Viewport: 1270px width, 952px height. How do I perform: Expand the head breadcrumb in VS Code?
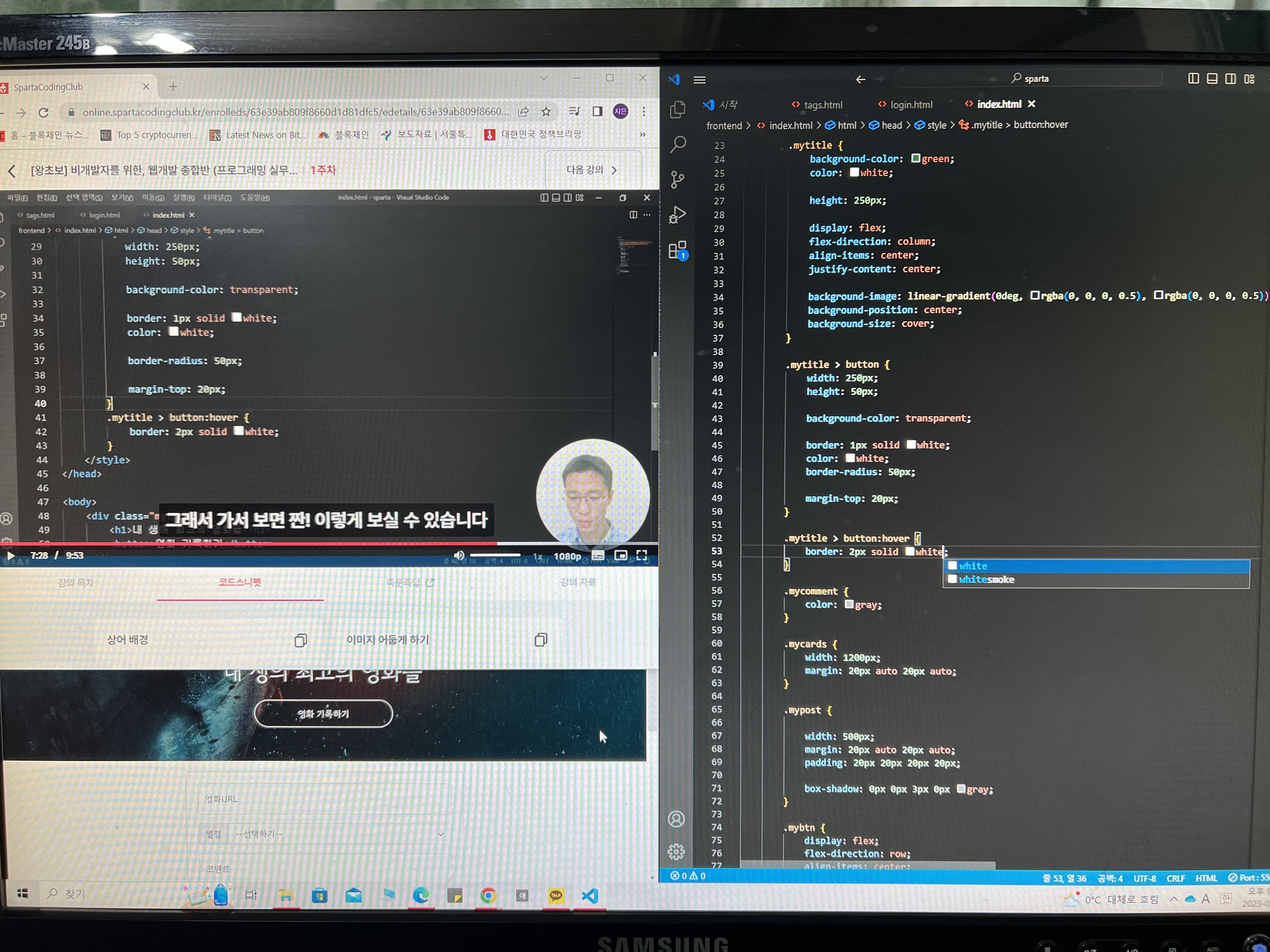tap(886, 125)
